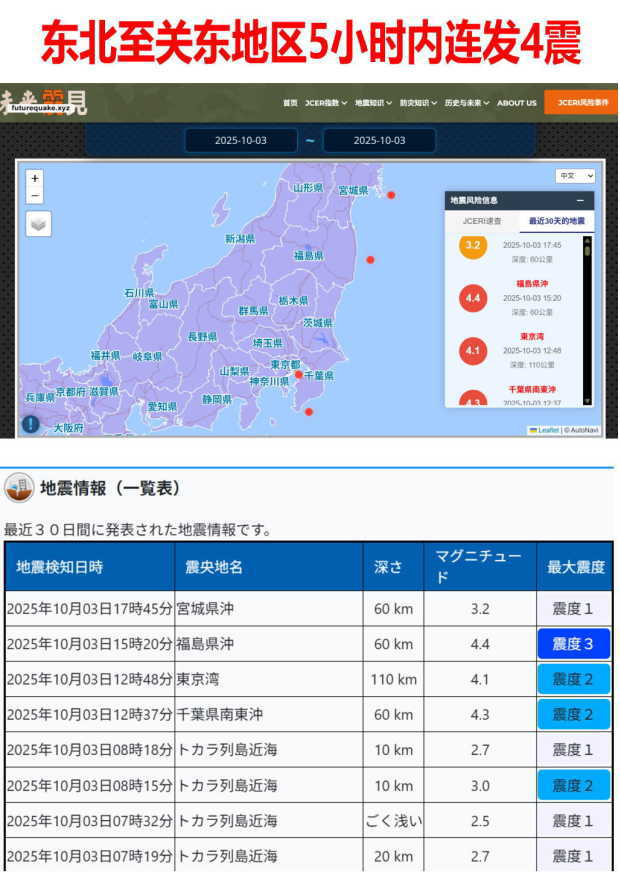620x880 pixels.
Task: Click the map zoom out (−) button
Action: tap(35, 196)
